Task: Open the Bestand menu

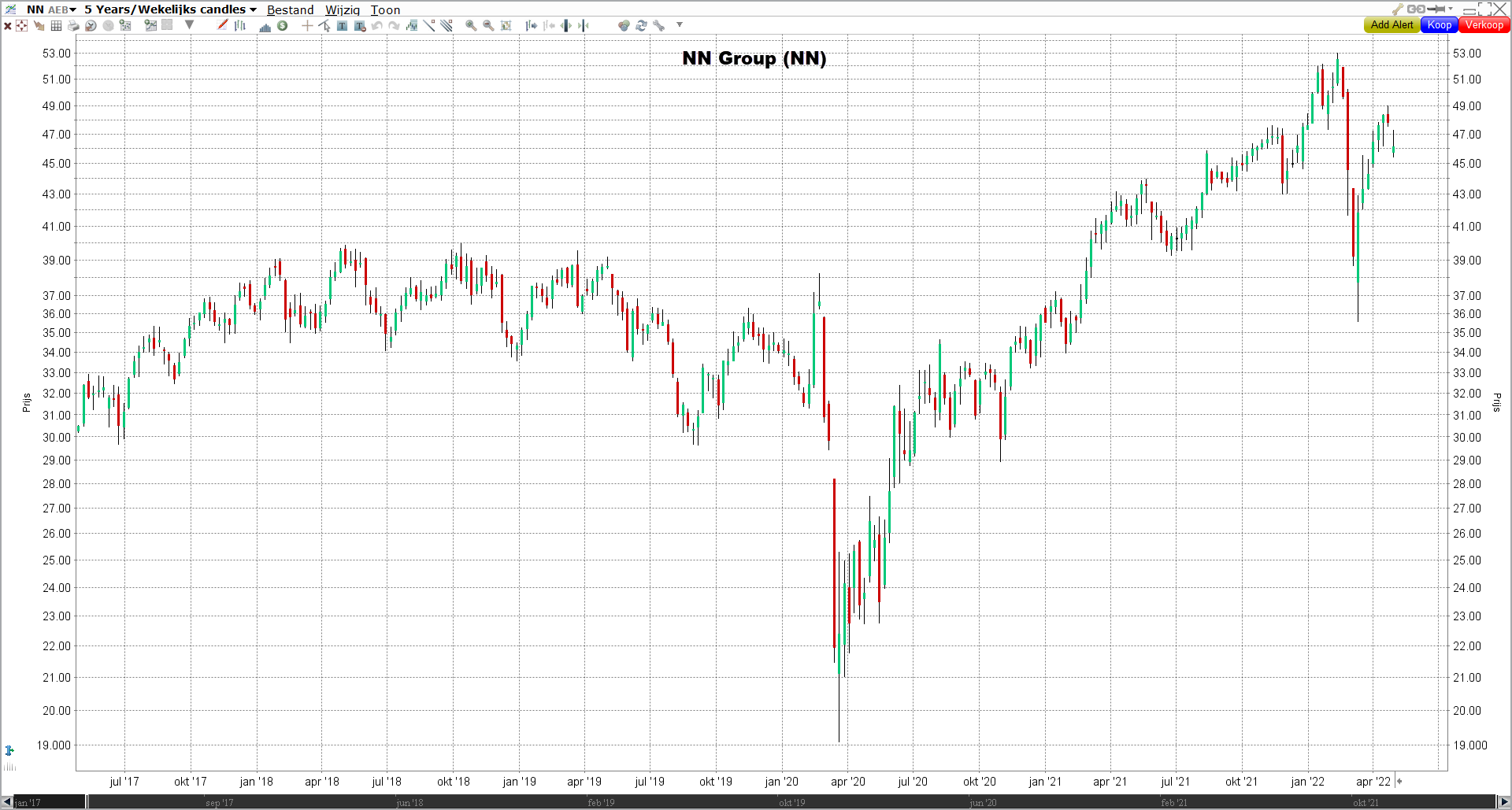Action: (x=291, y=10)
